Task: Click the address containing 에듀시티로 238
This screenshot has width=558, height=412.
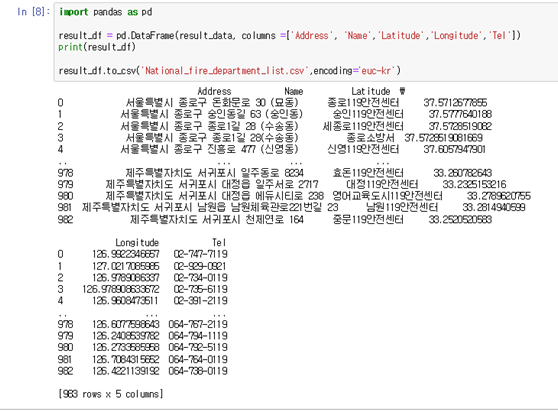Action: pos(215,196)
